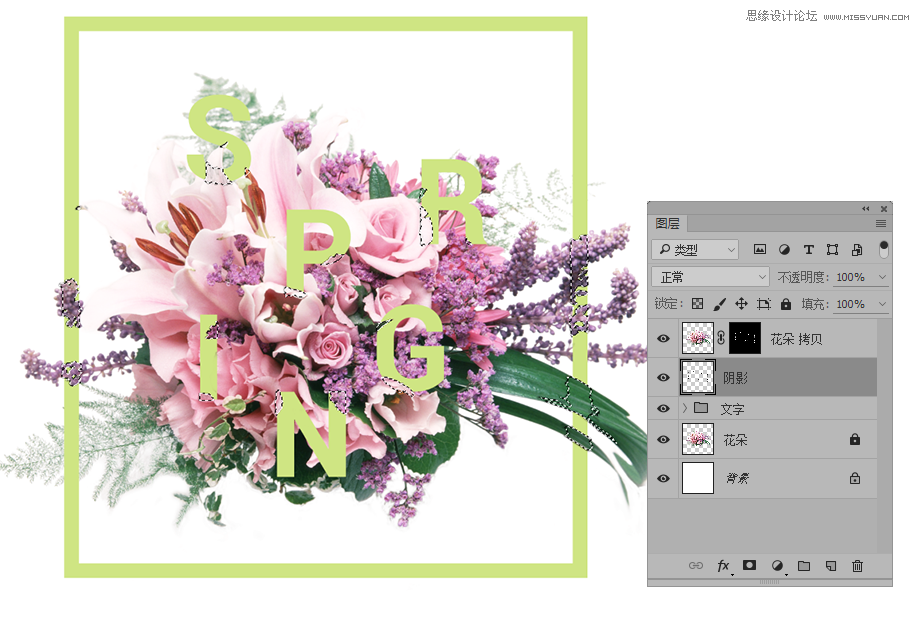Filter for smart object layers icon
Screen dimensions: 920x620
click(857, 249)
